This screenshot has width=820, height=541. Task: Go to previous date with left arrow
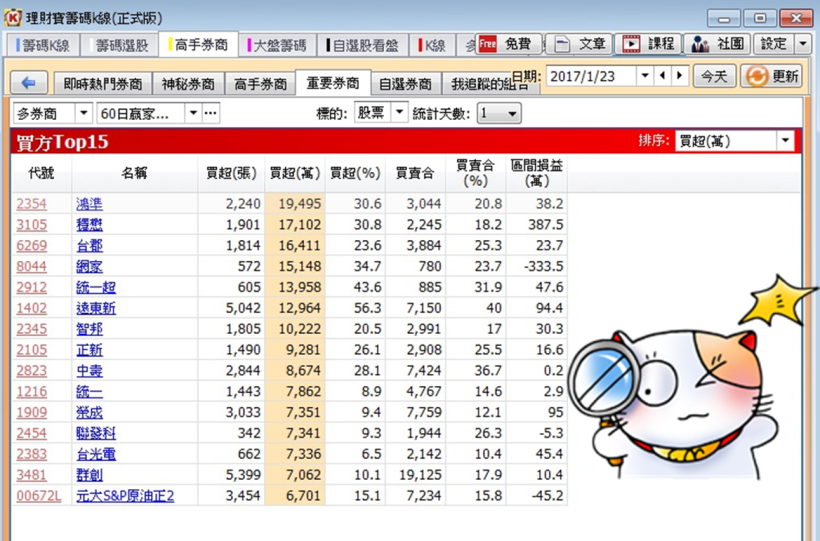pos(663,76)
